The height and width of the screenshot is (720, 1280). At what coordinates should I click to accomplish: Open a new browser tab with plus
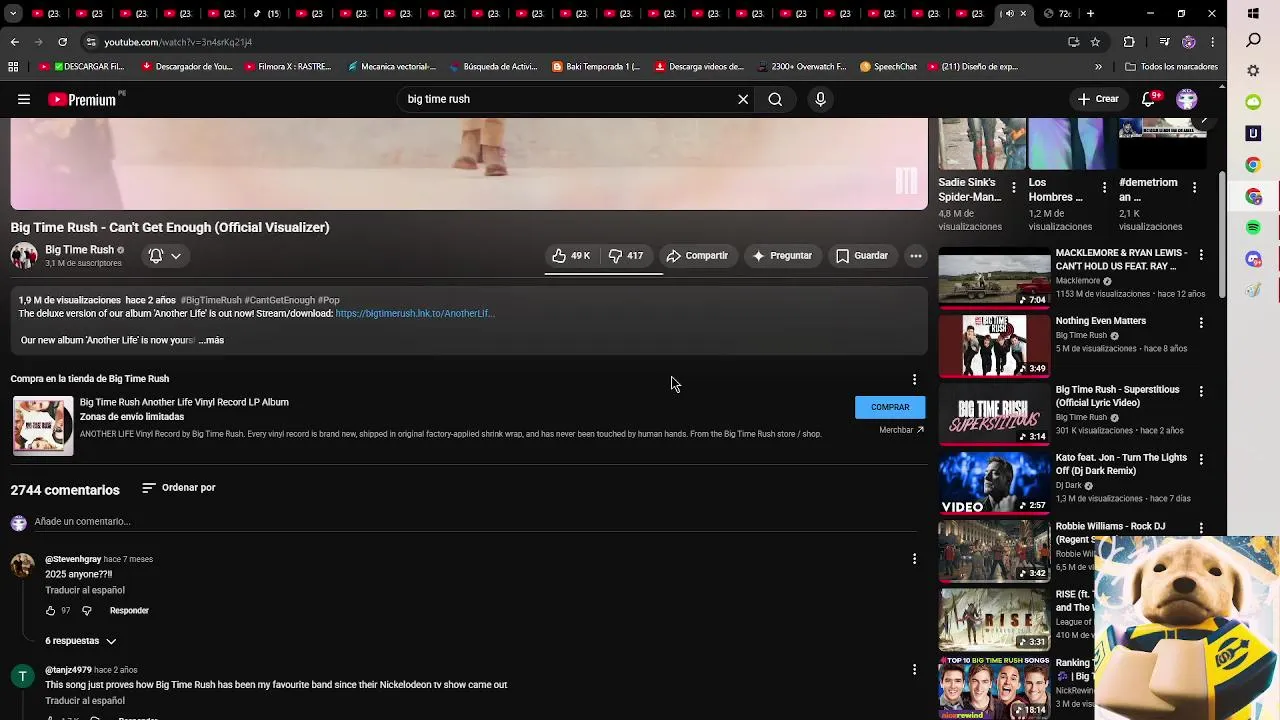coord(1090,14)
